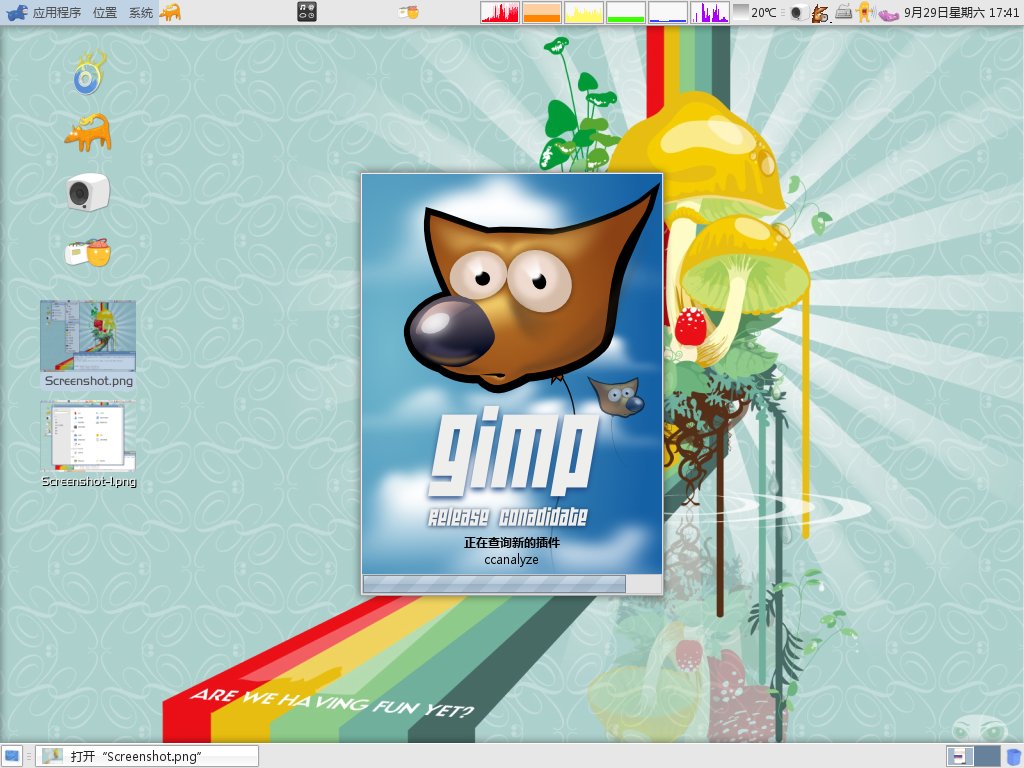The width and height of the screenshot is (1024, 768).
Task: Click the Screenshot.png file name label
Action: (x=89, y=381)
